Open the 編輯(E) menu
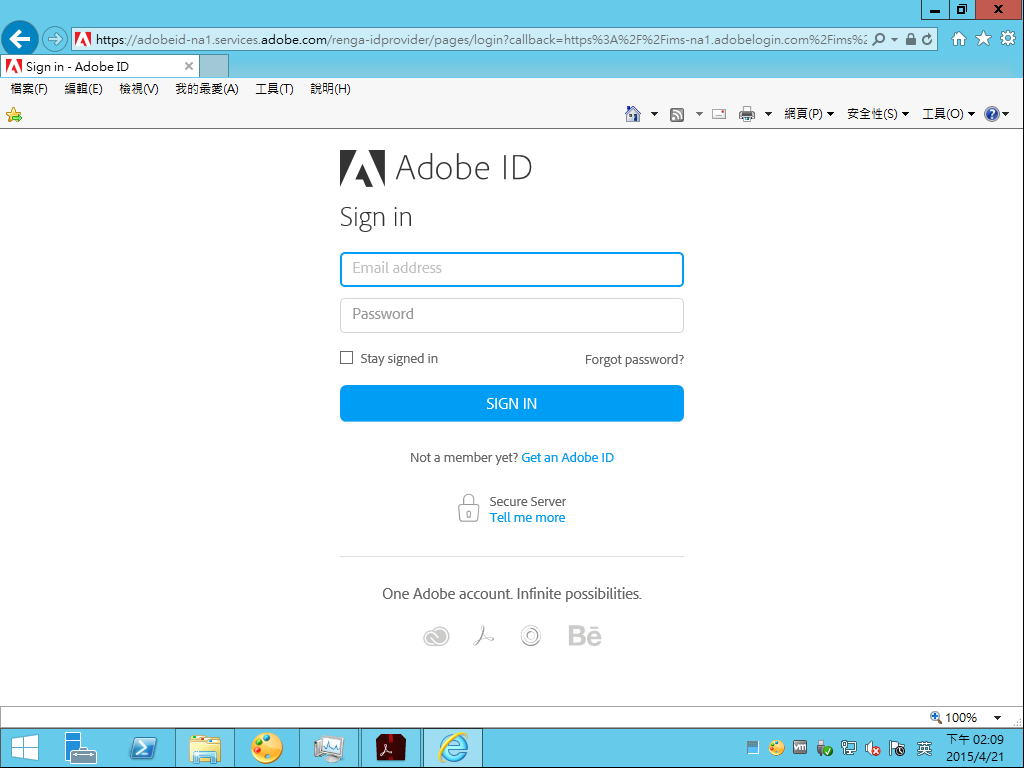This screenshot has width=1024, height=768. click(84, 89)
